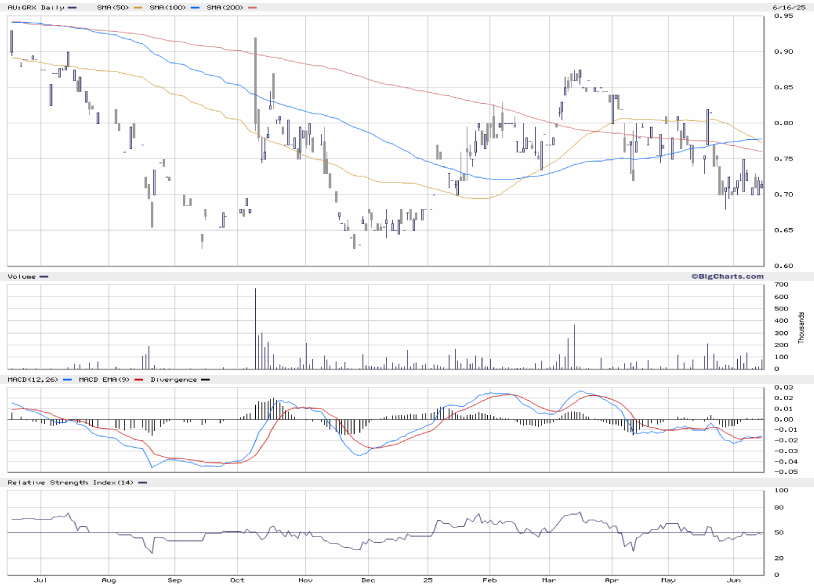Click the Oct label on time axis
The image size is (814, 586).
click(x=237, y=579)
